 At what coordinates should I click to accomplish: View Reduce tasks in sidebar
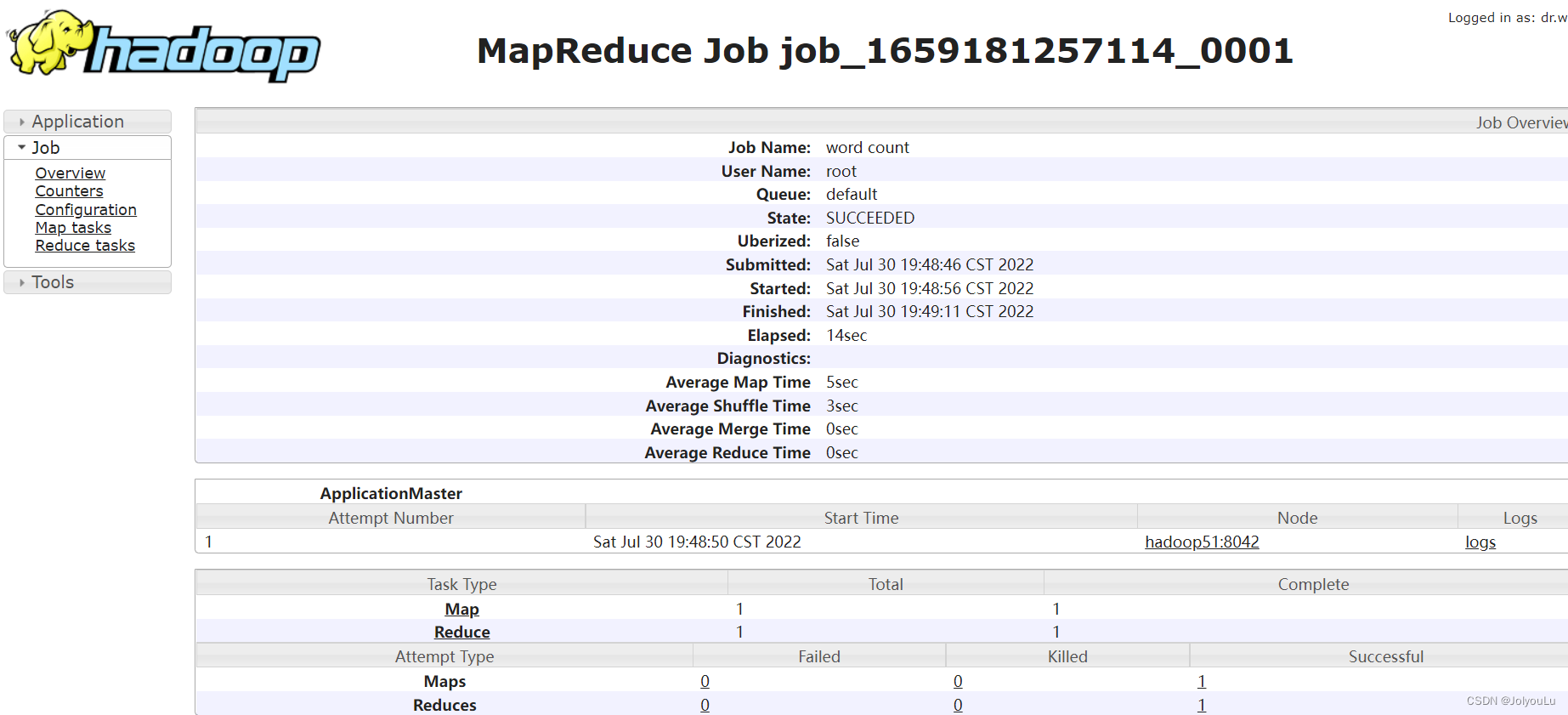coord(85,246)
